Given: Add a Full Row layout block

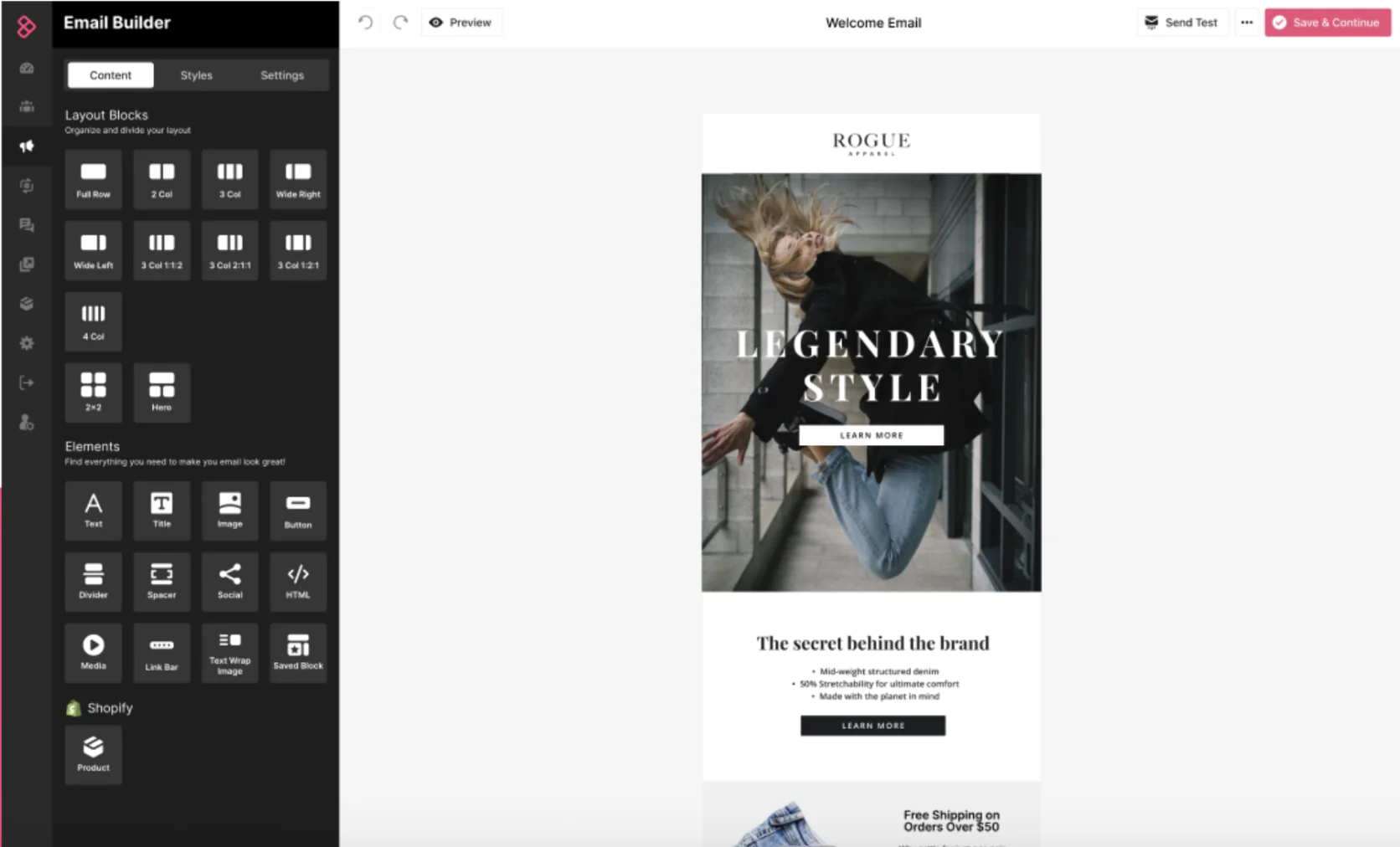Looking at the screenshot, I should pos(93,179).
